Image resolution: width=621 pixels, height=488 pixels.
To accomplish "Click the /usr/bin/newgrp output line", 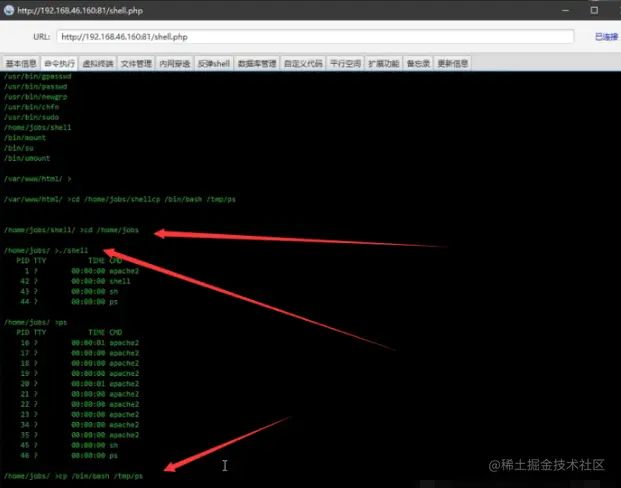I will pyautogui.click(x=36, y=97).
